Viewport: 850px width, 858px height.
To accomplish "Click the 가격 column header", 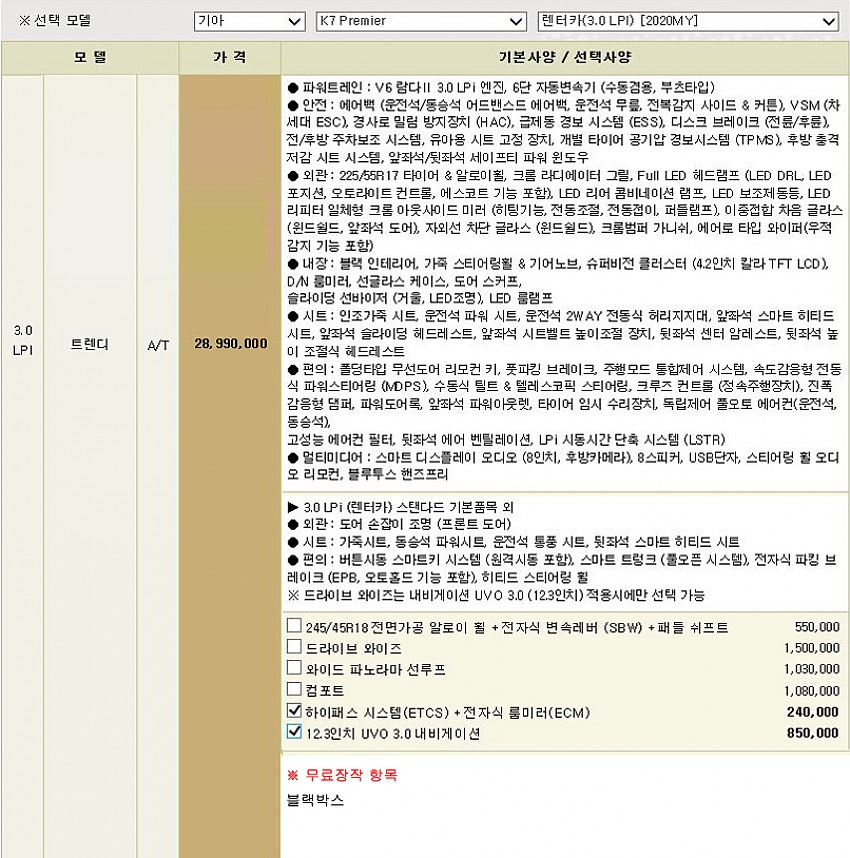I will pyautogui.click(x=229, y=58).
